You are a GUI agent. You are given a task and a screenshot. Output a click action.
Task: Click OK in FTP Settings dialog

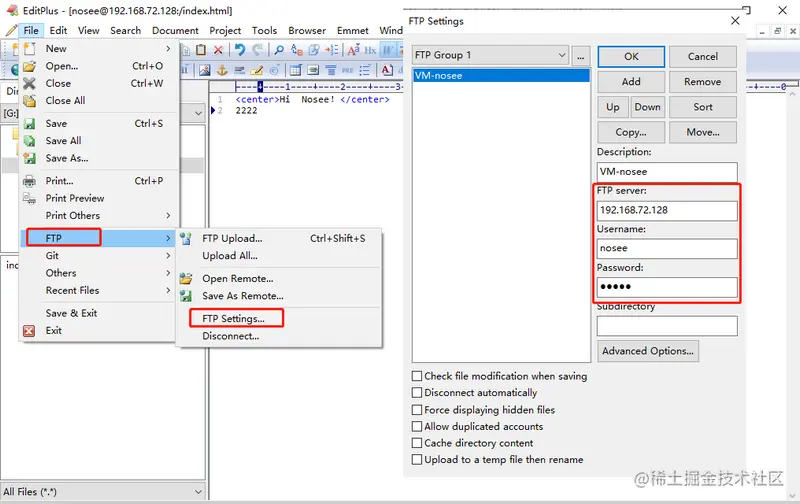[x=631, y=57]
